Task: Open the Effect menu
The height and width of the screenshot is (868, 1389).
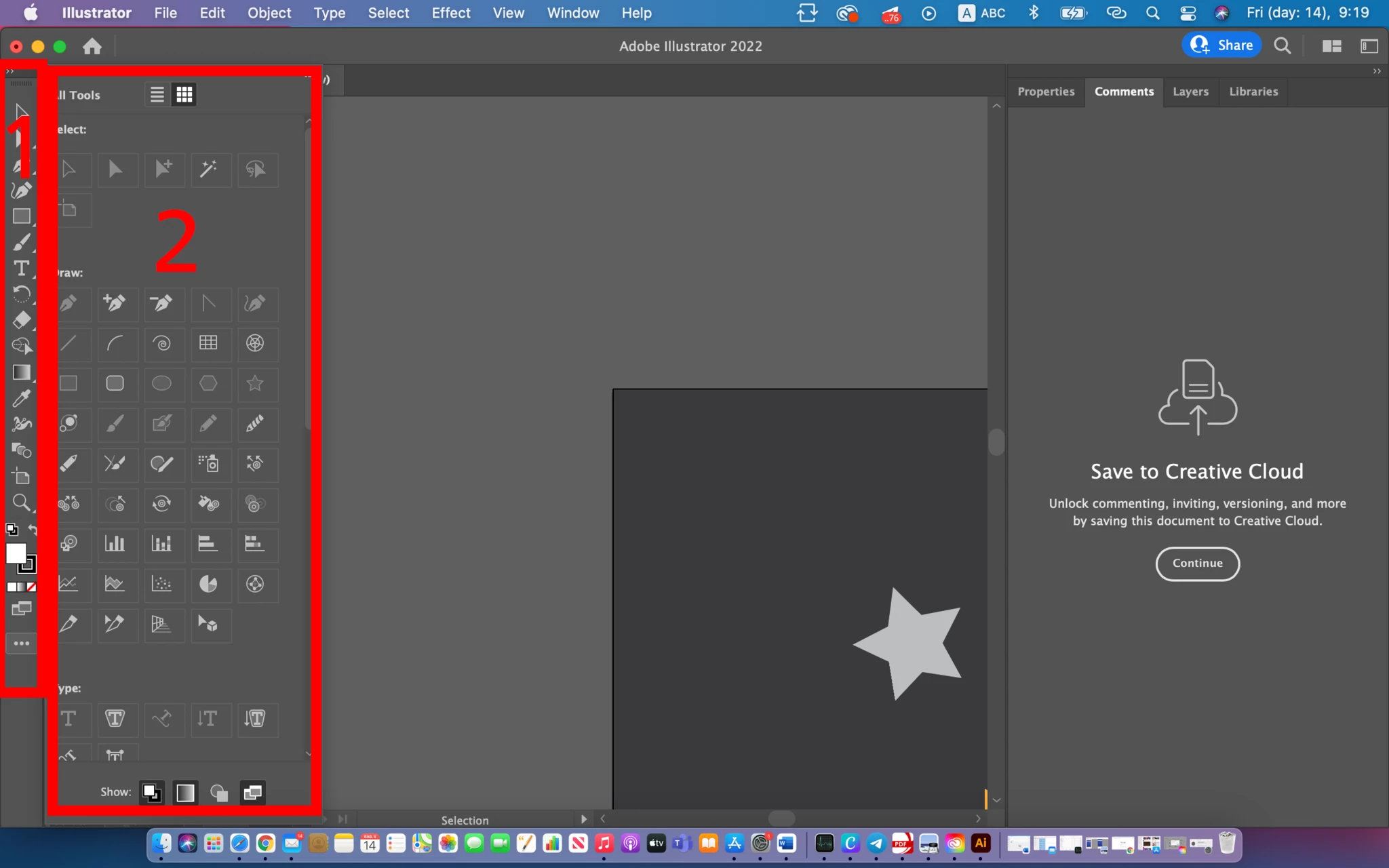Action: [x=450, y=13]
